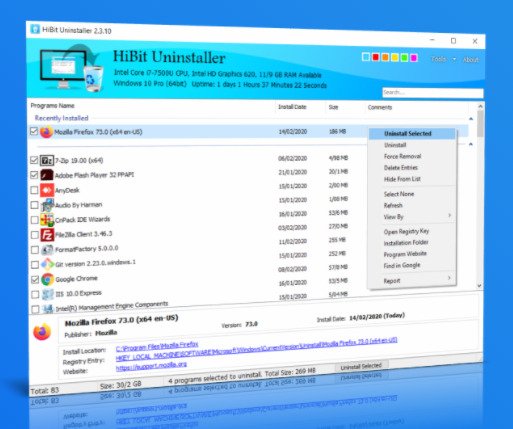Pick the light blue theme color
This screenshot has height=429, width=513.
(366, 57)
